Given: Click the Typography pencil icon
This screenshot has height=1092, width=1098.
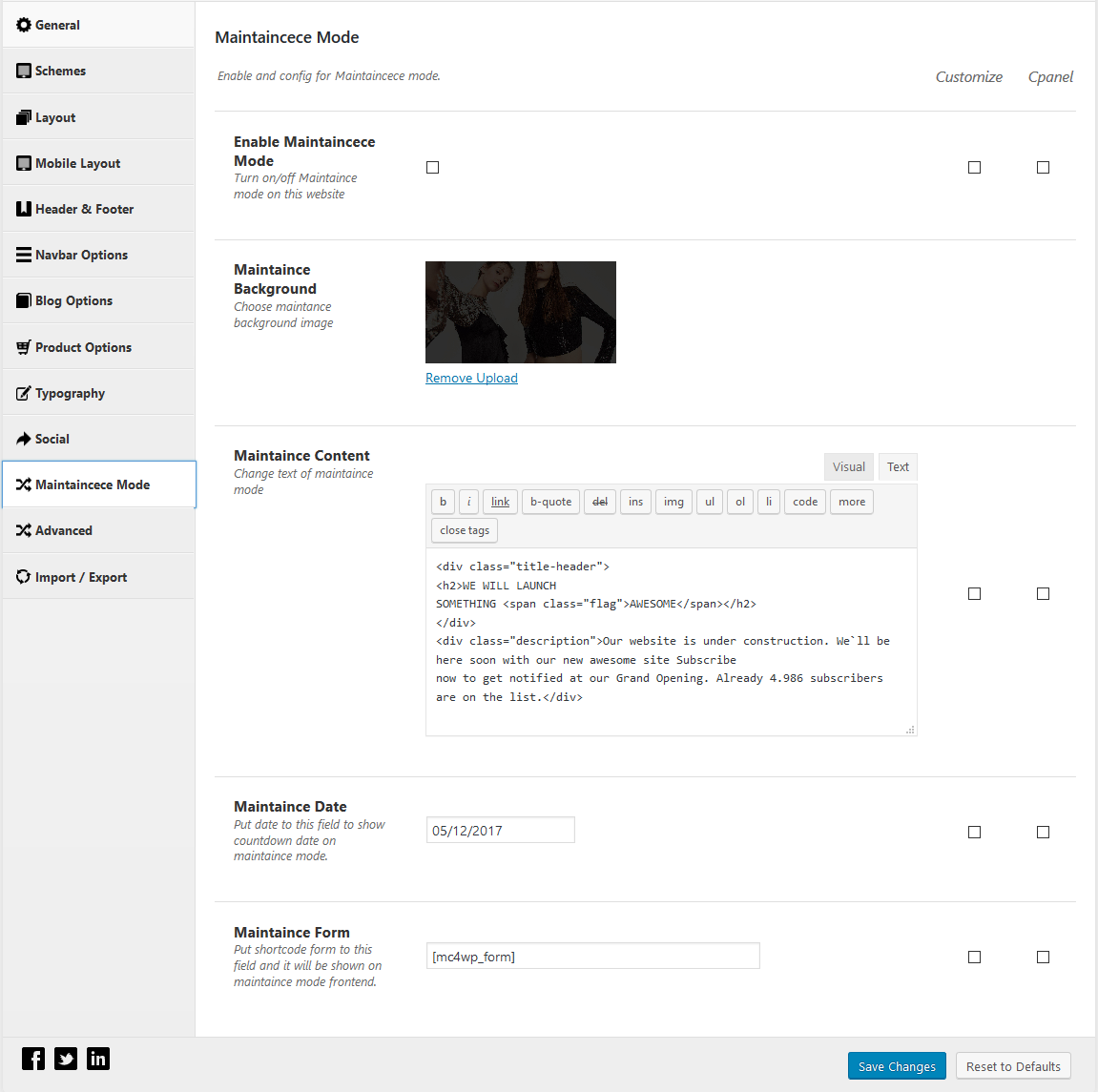Looking at the screenshot, I should pos(24,393).
